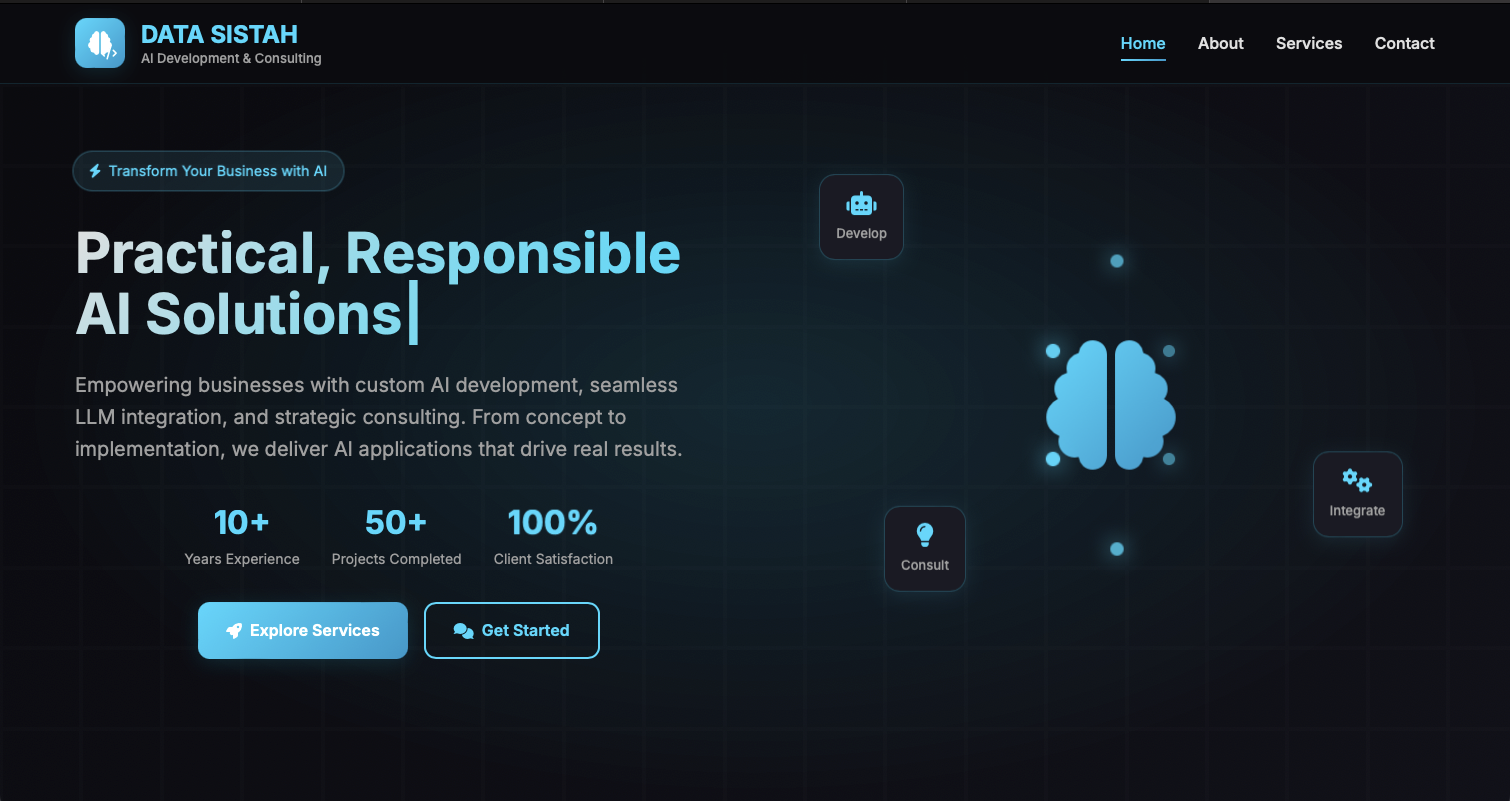Click the Practical, Responsible AI Solutions headline
The width and height of the screenshot is (1510, 801).
pyautogui.click(x=378, y=283)
